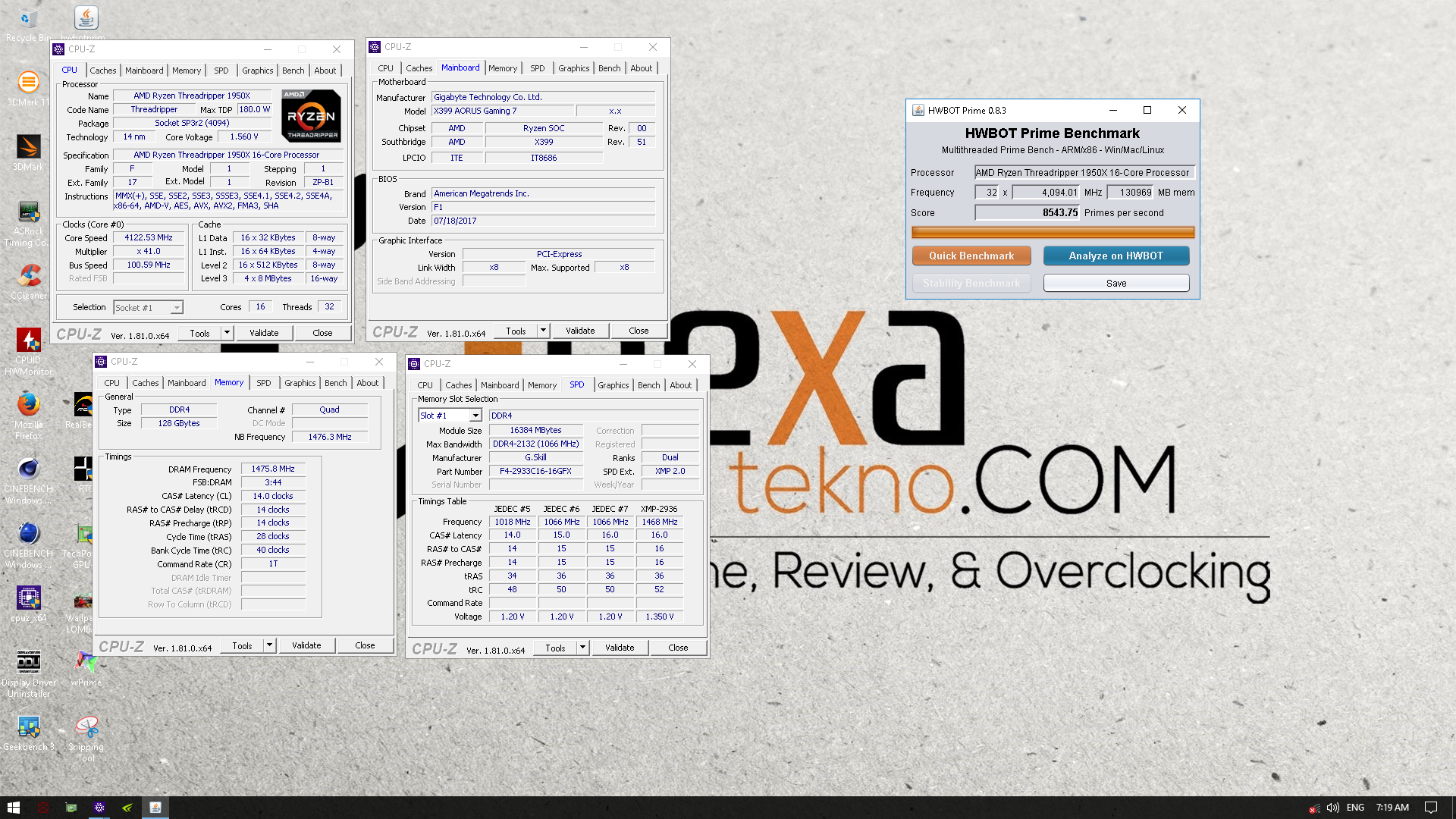Switch to Caches tab in CPU window

coord(102,71)
